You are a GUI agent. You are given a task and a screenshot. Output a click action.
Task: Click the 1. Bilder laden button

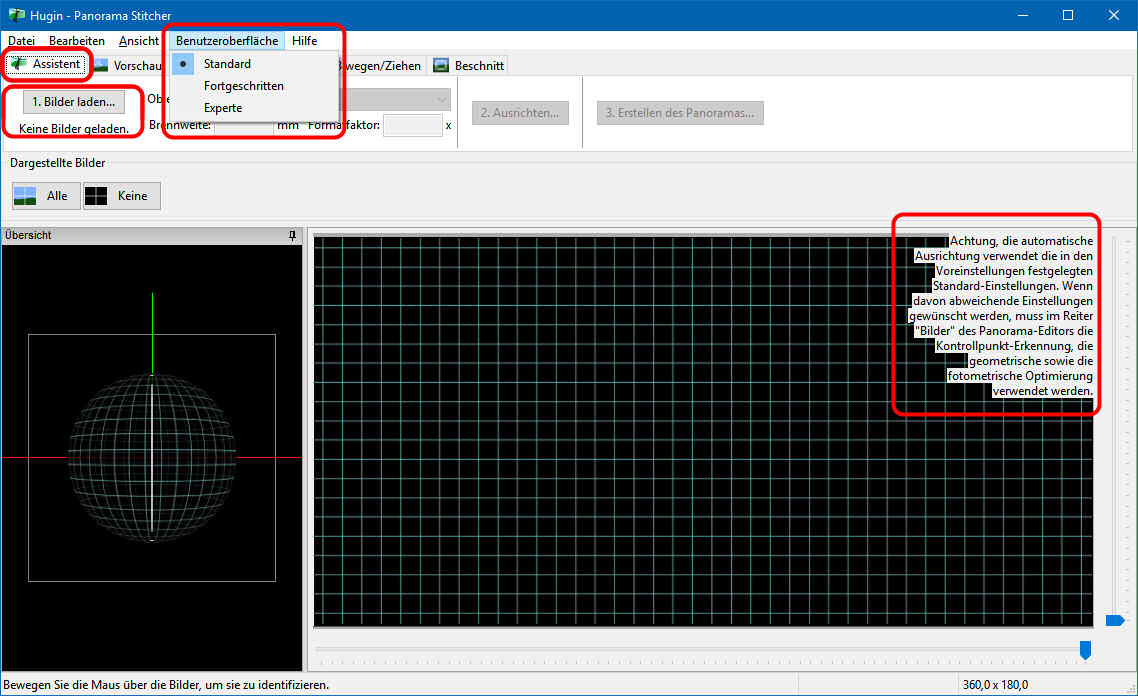73,102
